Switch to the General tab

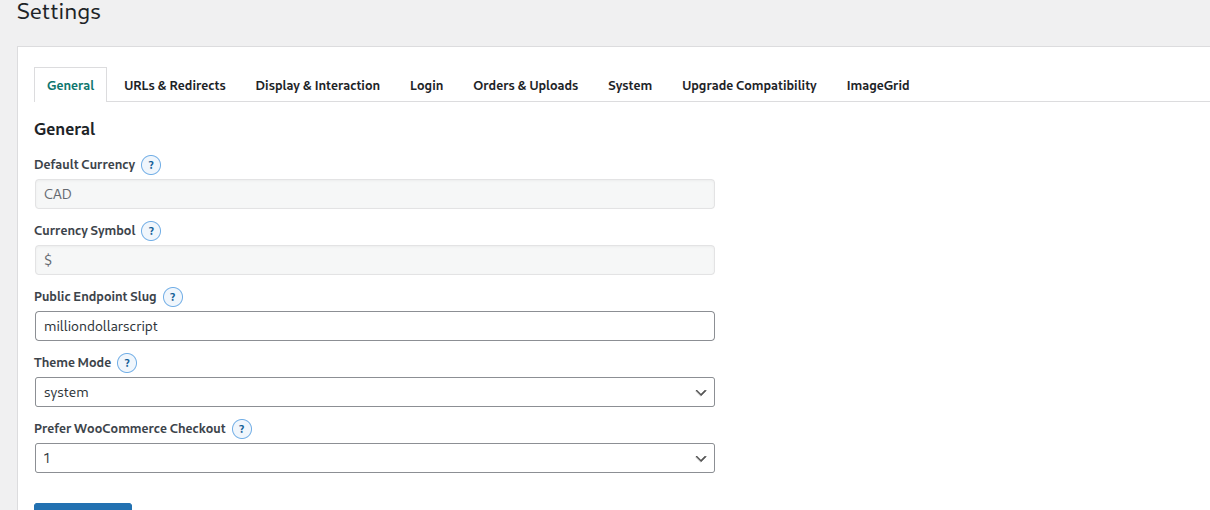pyautogui.click(x=71, y=86)
